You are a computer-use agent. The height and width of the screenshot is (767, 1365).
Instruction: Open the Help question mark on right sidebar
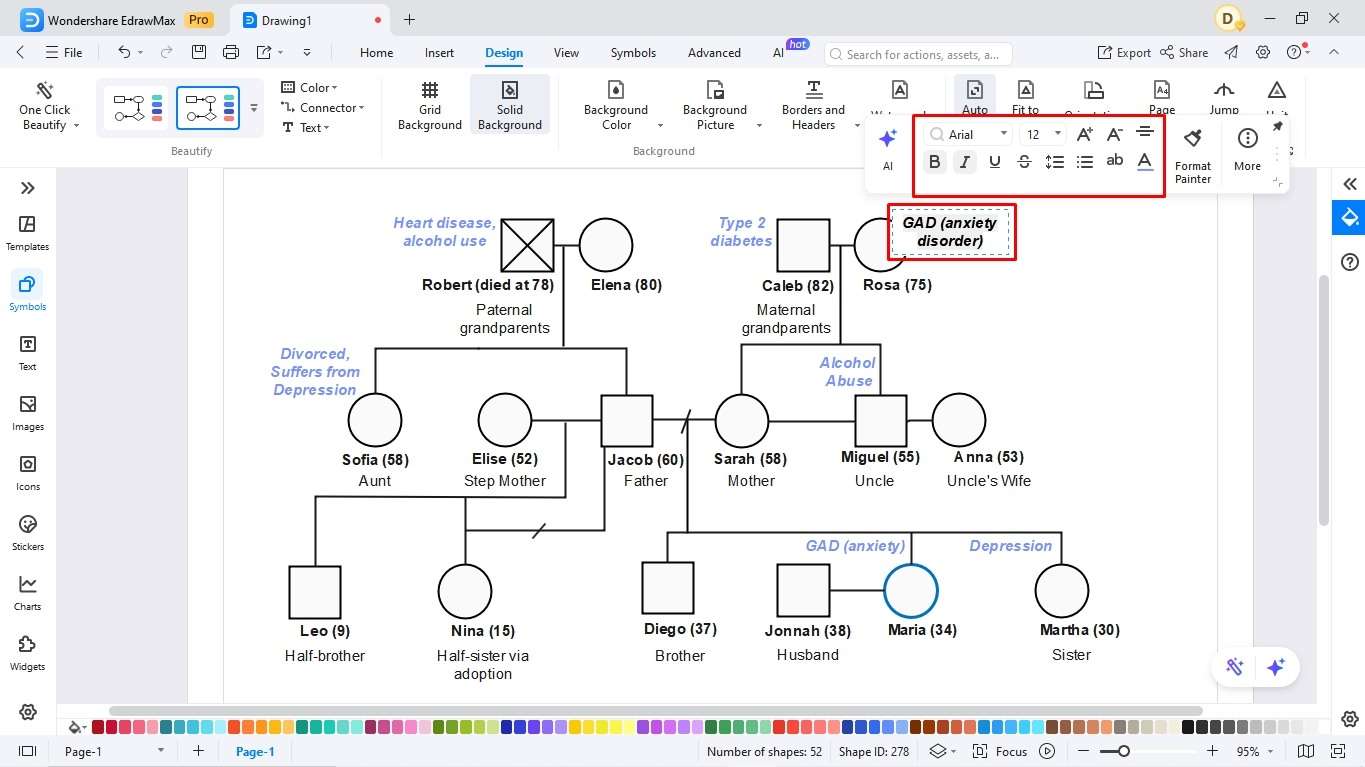[1350, 263]
